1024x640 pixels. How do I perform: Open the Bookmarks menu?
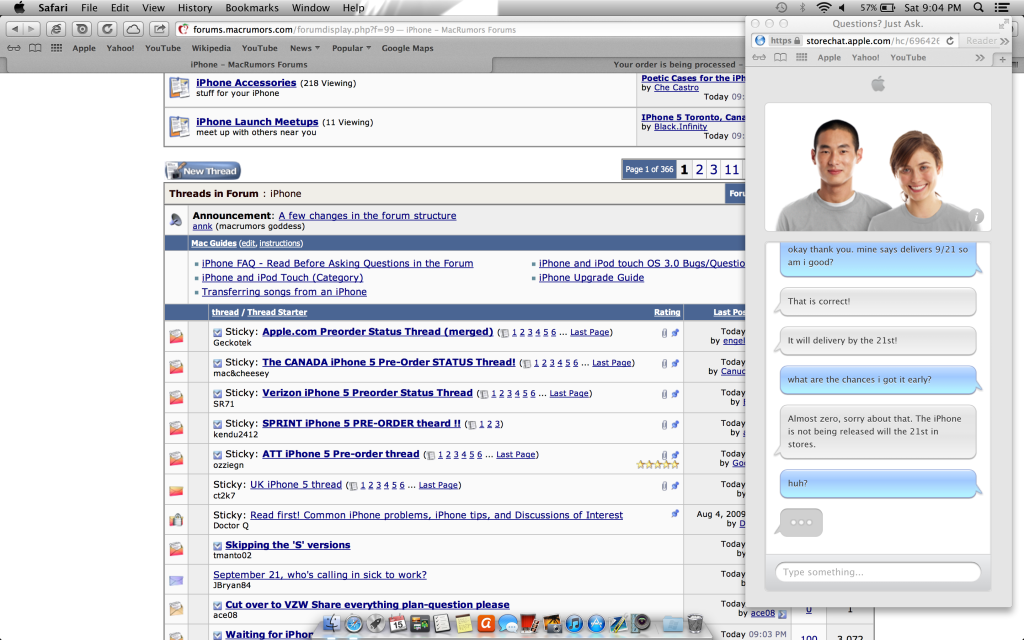click(252, 8)
